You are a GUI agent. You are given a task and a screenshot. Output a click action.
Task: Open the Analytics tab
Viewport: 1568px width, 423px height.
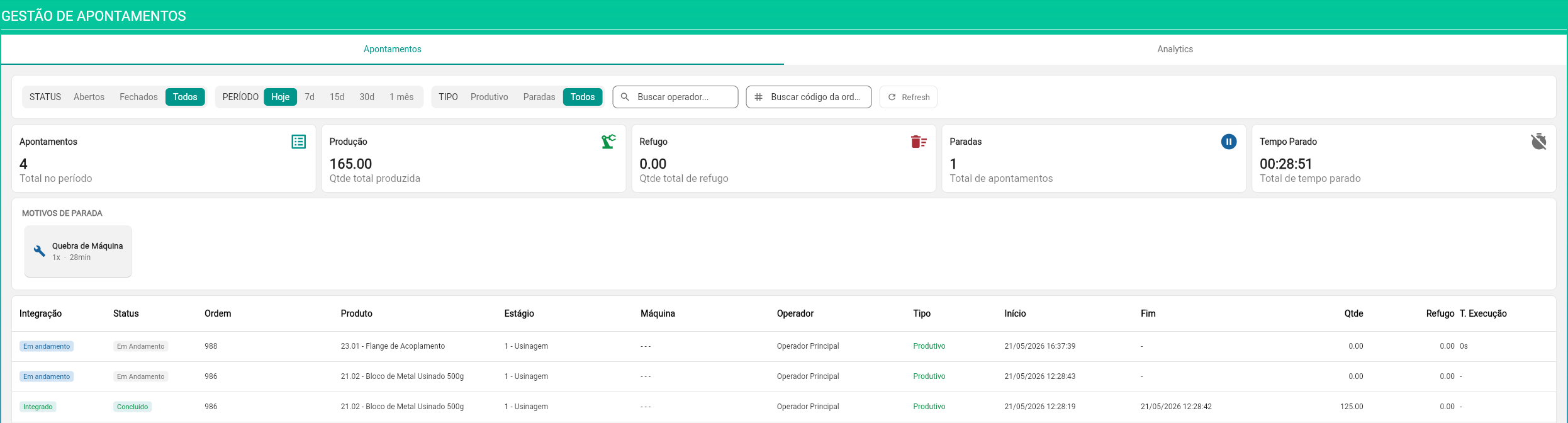point(1175,49)
